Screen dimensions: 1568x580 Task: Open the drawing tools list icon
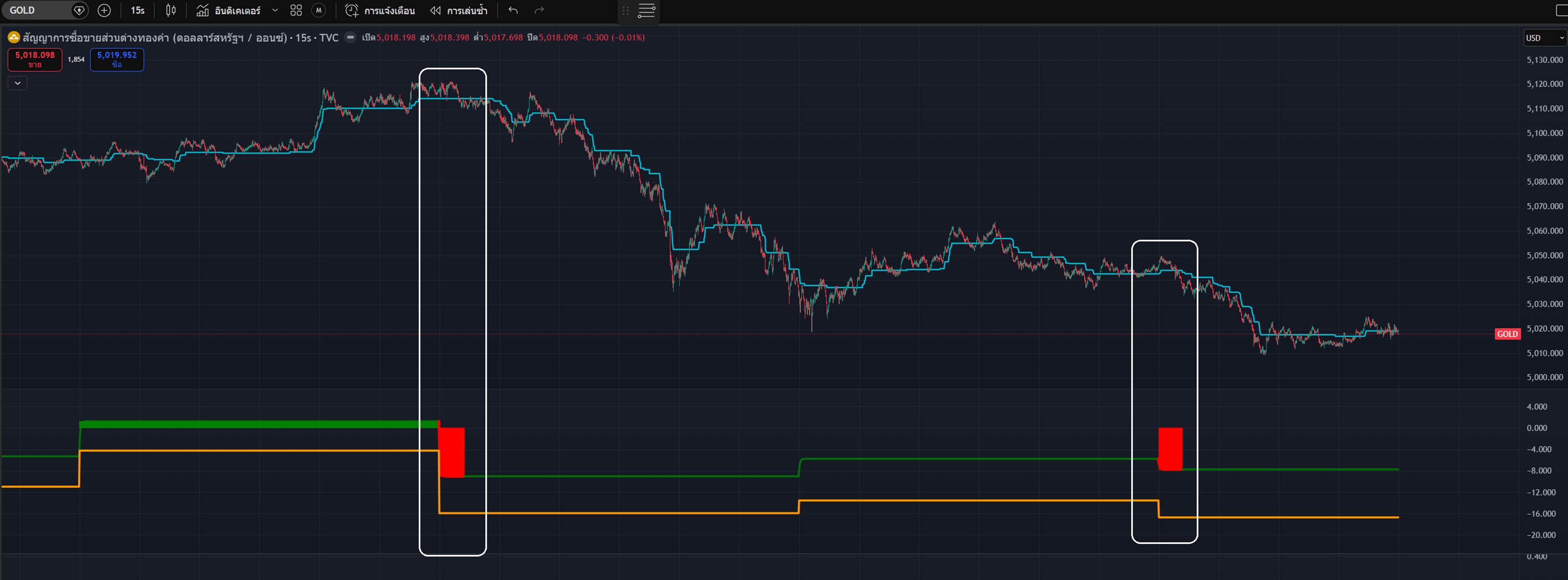point(646,10)
